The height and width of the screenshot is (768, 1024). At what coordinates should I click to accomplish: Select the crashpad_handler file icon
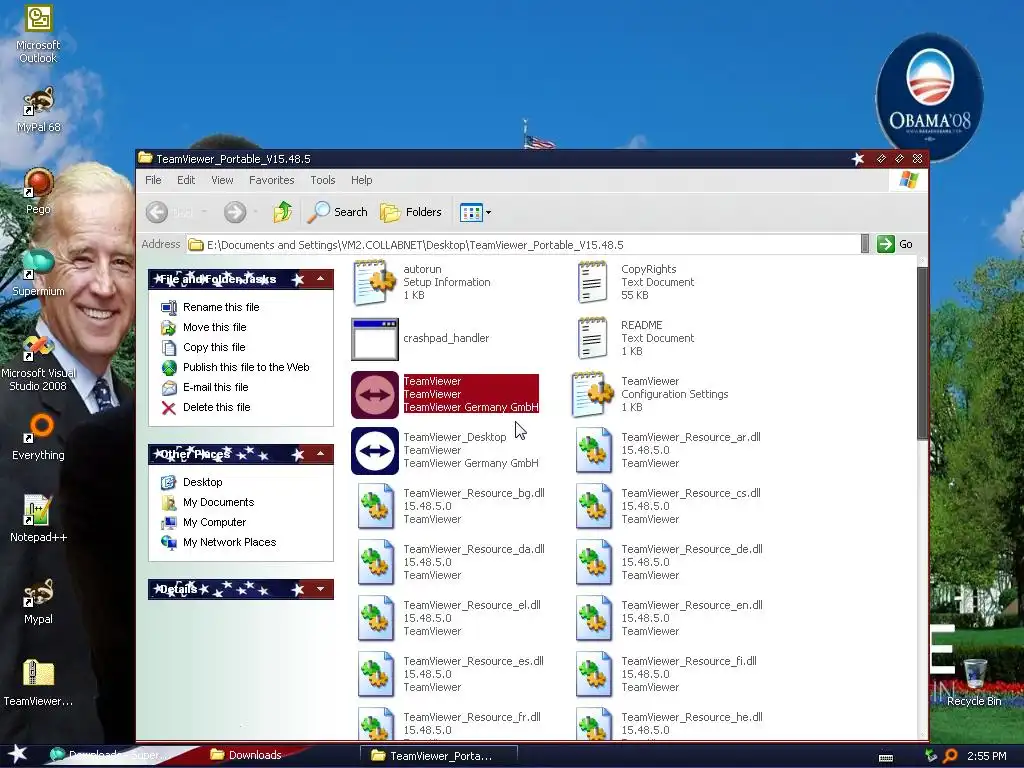(374, 338)
